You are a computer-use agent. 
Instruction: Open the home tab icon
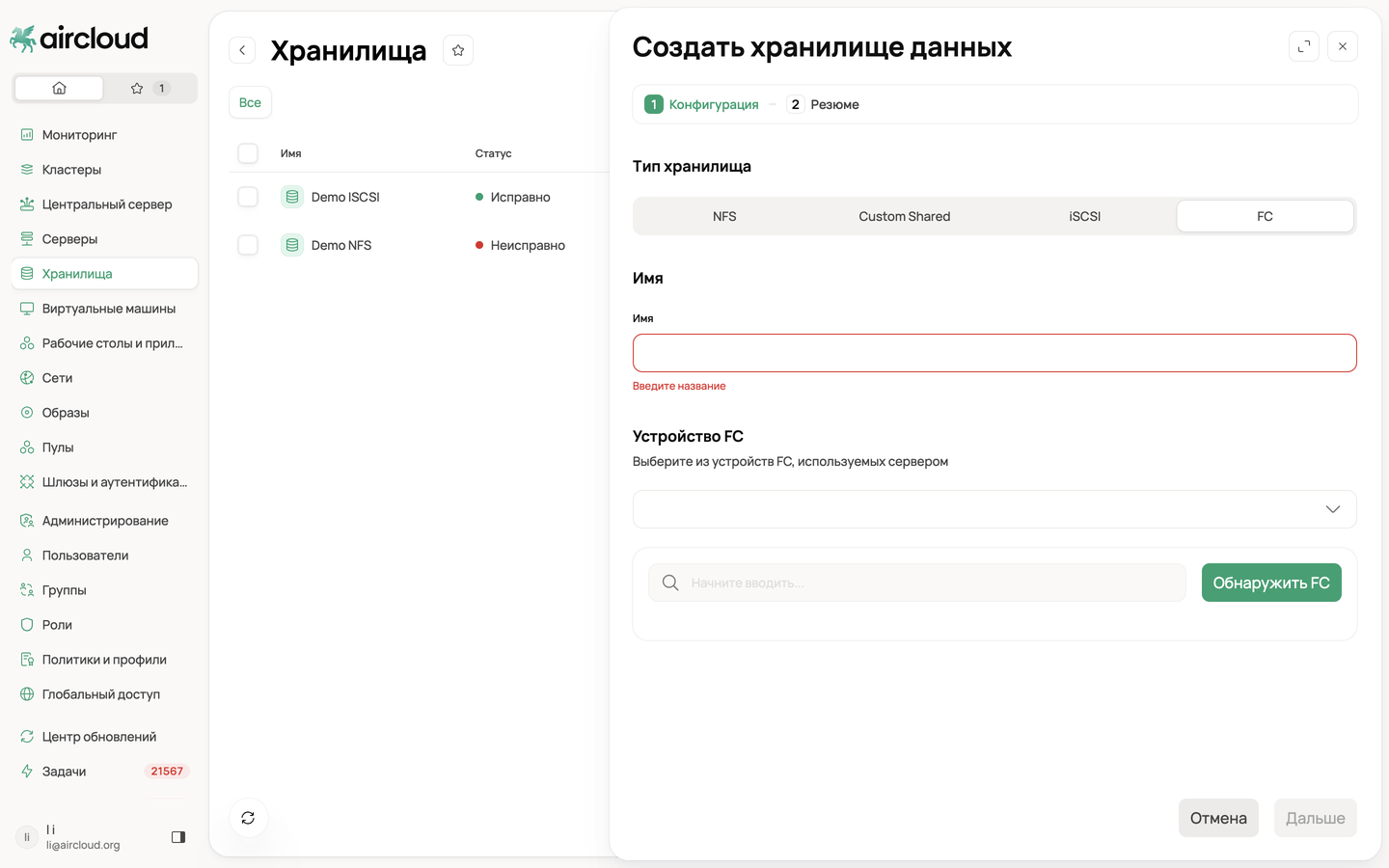point(59,88)
